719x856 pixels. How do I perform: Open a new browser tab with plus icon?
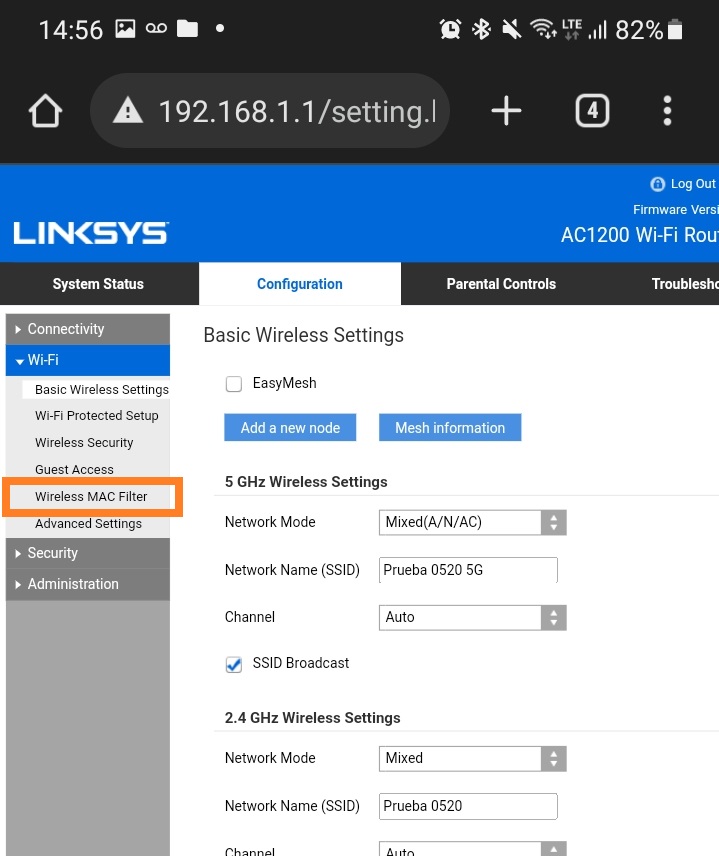[506, 111]
